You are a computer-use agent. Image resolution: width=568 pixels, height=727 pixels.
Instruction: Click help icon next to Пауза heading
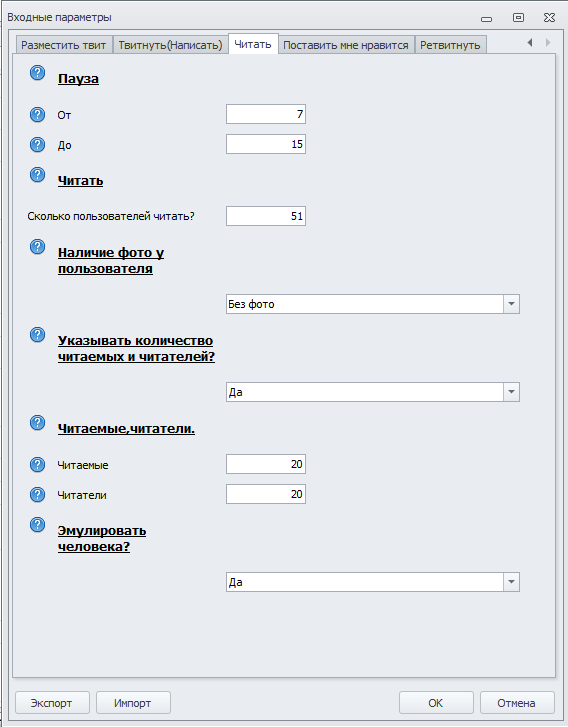click(38, 73)
